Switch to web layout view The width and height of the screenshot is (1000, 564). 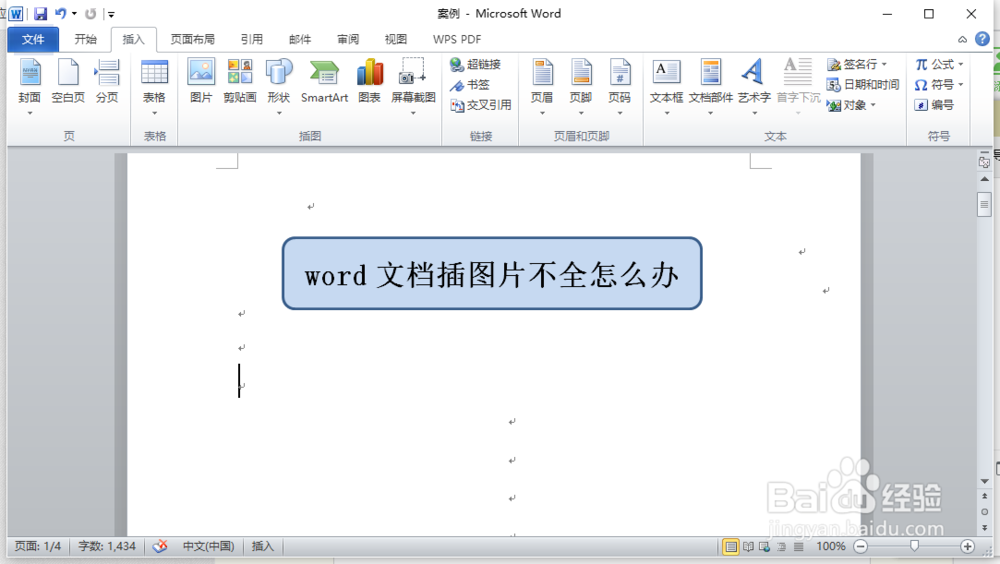(x=765, y=547)
